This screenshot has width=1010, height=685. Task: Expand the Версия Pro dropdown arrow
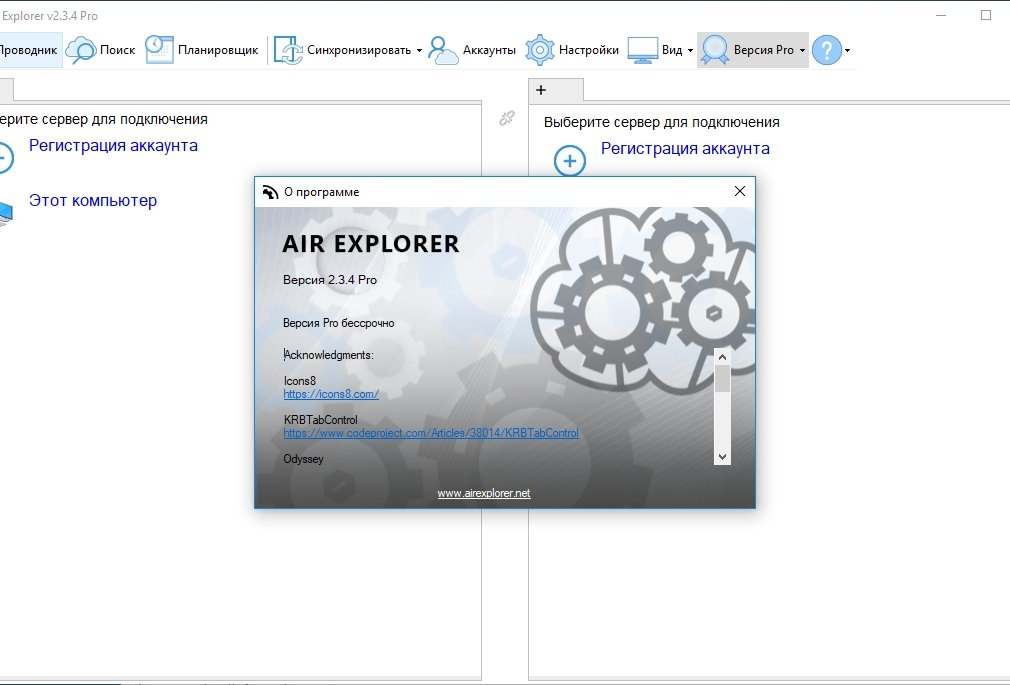click(x=802, y=50)
